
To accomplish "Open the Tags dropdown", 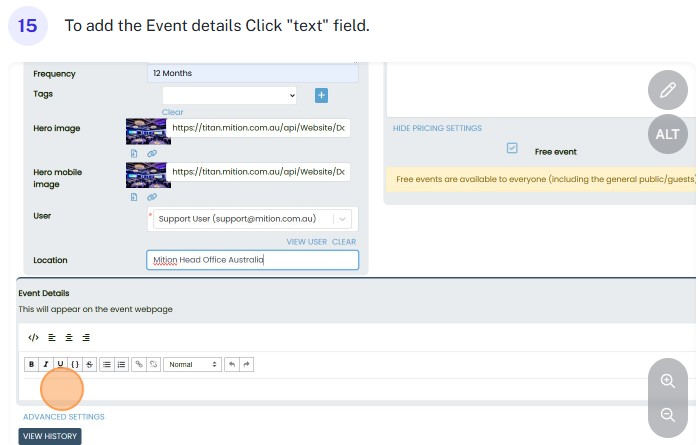I will (223, 95).
